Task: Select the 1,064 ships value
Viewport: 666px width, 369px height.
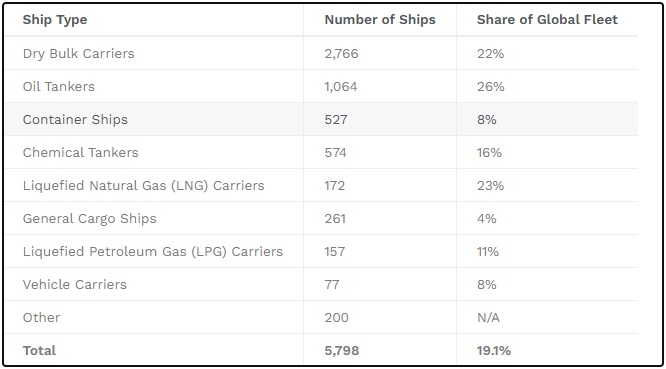Action: (x=341, y=87)
